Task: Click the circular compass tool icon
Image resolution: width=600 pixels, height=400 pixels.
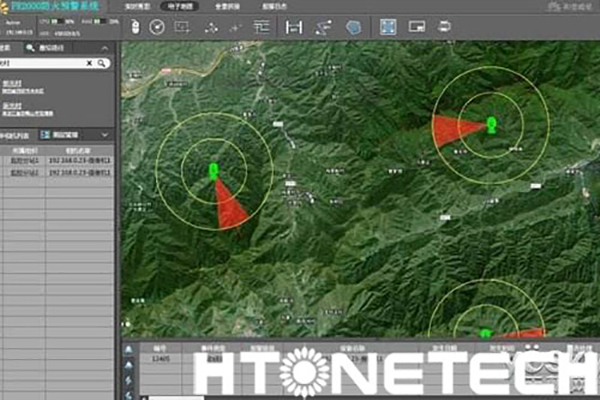Action: (x=156, y=27)
